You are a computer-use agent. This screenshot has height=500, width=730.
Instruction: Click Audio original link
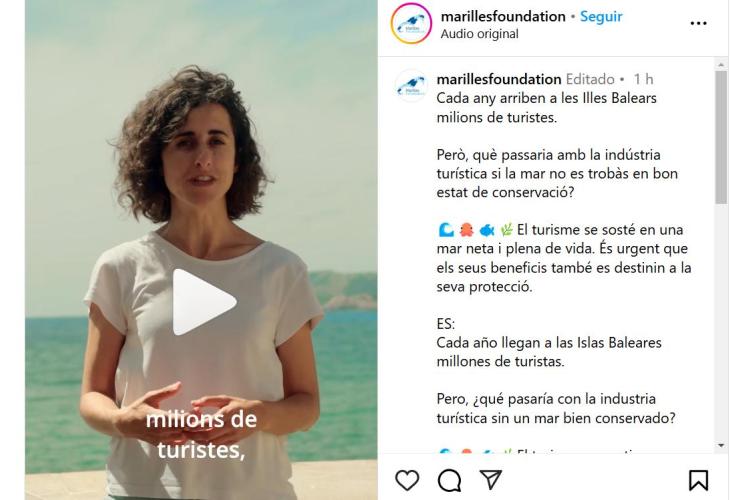coord(480,34)
